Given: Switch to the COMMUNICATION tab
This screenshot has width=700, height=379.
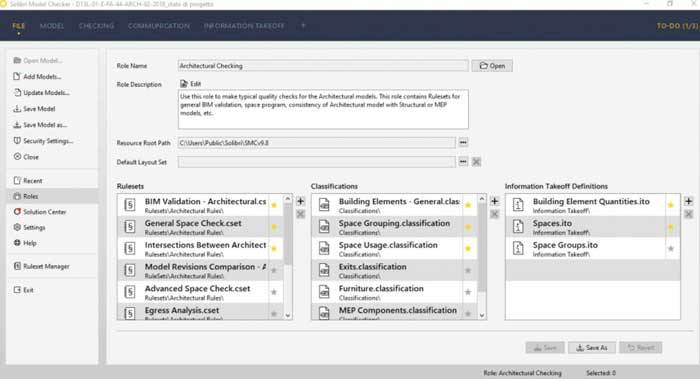Looking at the screenshot, I should pos(159,26).
